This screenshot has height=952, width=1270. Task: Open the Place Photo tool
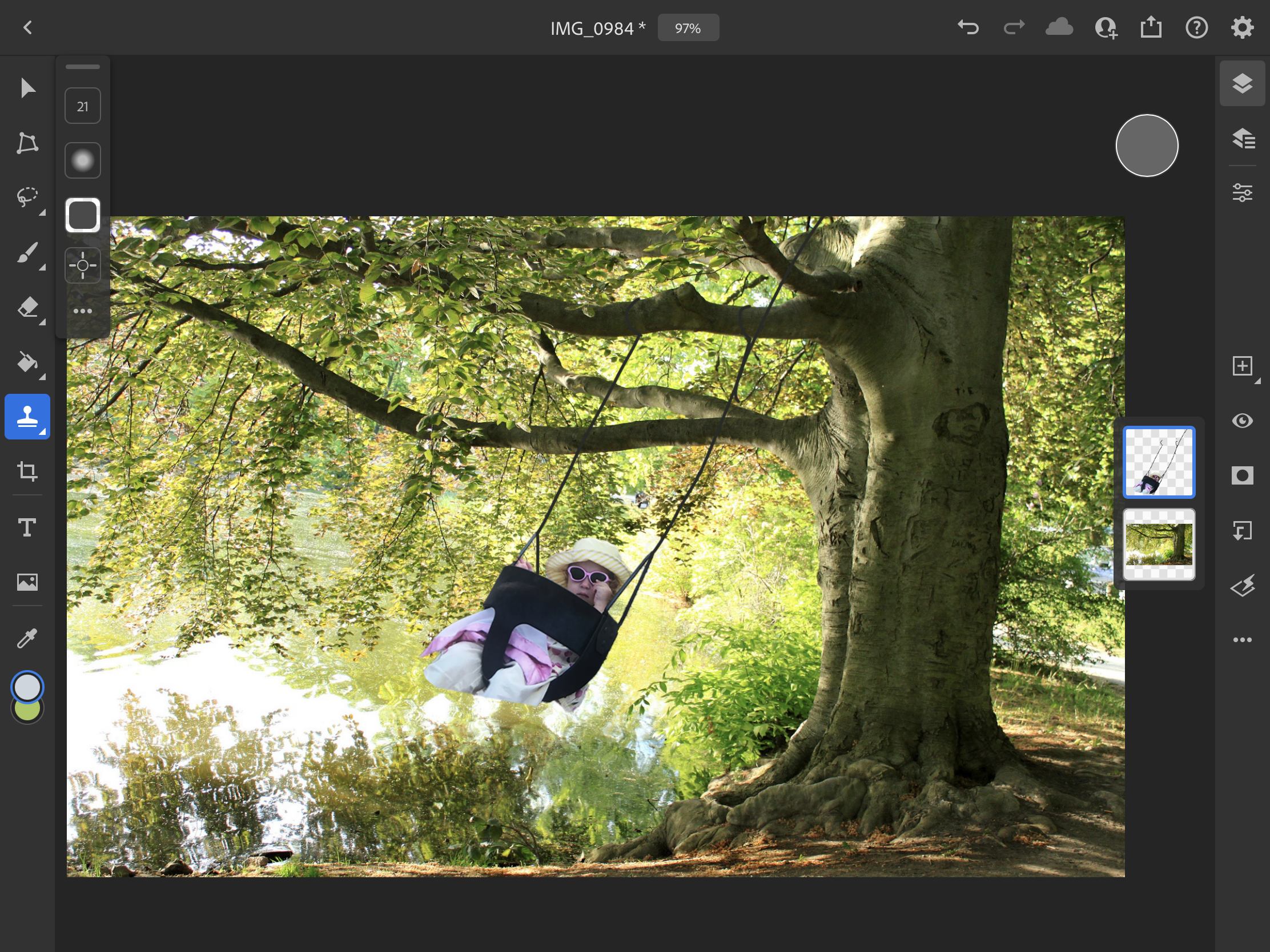tap(27, 582)
